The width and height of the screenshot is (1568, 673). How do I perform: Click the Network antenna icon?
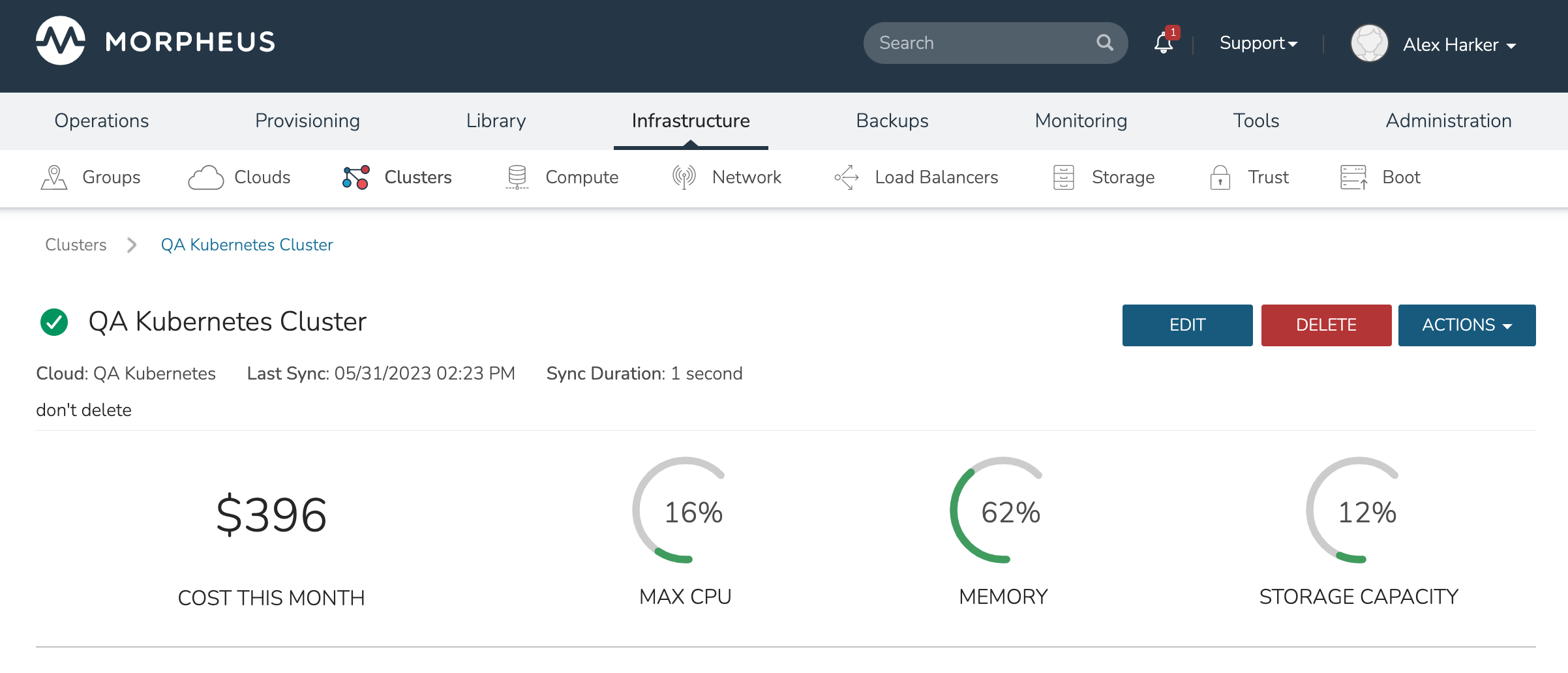[684, 177]
